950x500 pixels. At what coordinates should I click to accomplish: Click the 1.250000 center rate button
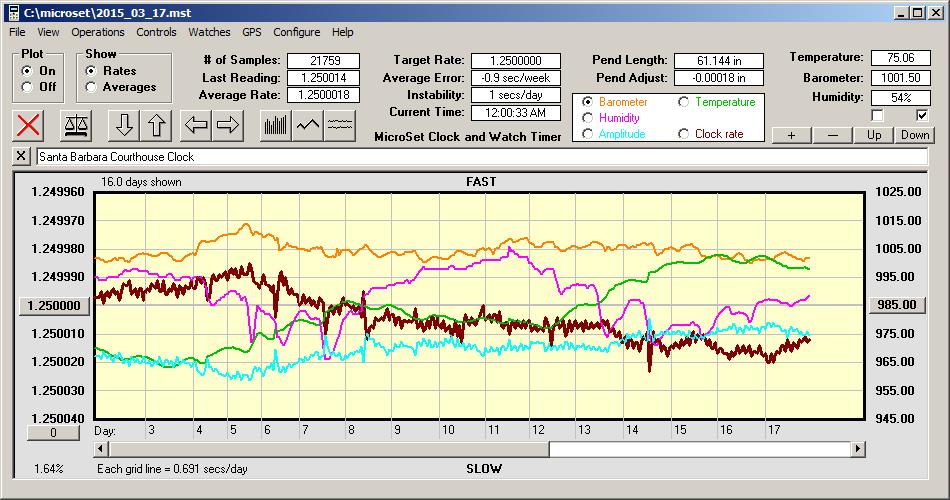click(55, 305)
